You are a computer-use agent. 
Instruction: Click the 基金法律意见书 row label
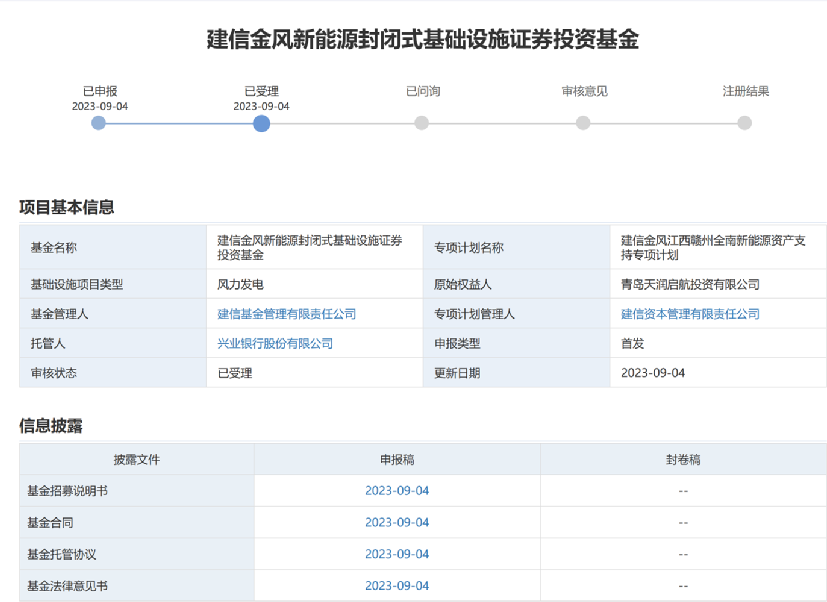pyautogui.click(x=68, y=586)
